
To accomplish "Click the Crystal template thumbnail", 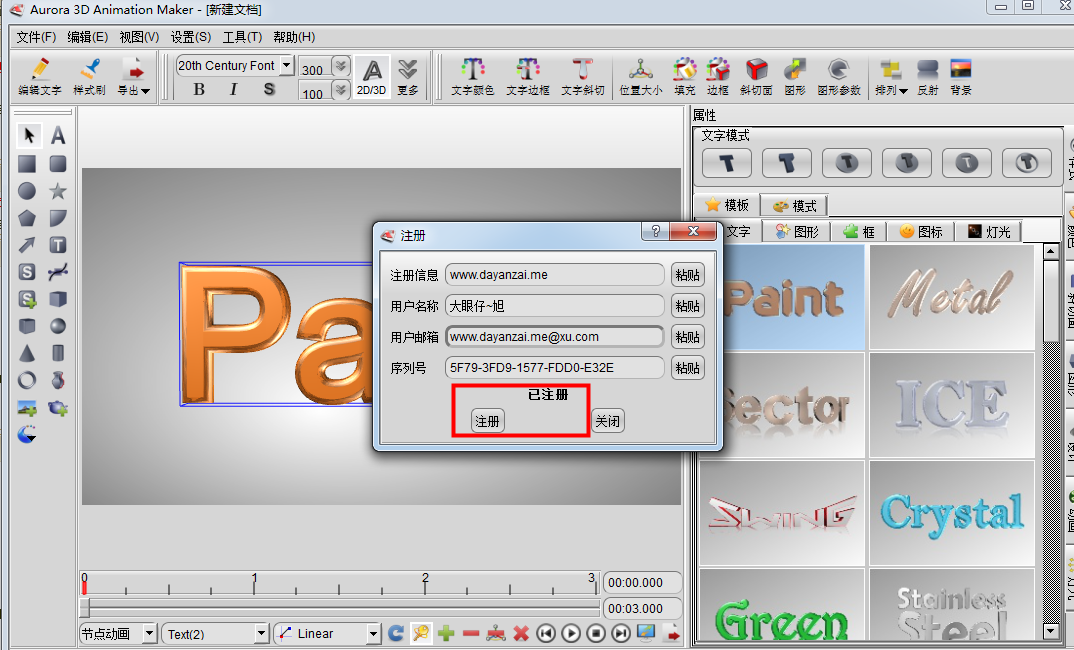I will click(x=951, y=513).
